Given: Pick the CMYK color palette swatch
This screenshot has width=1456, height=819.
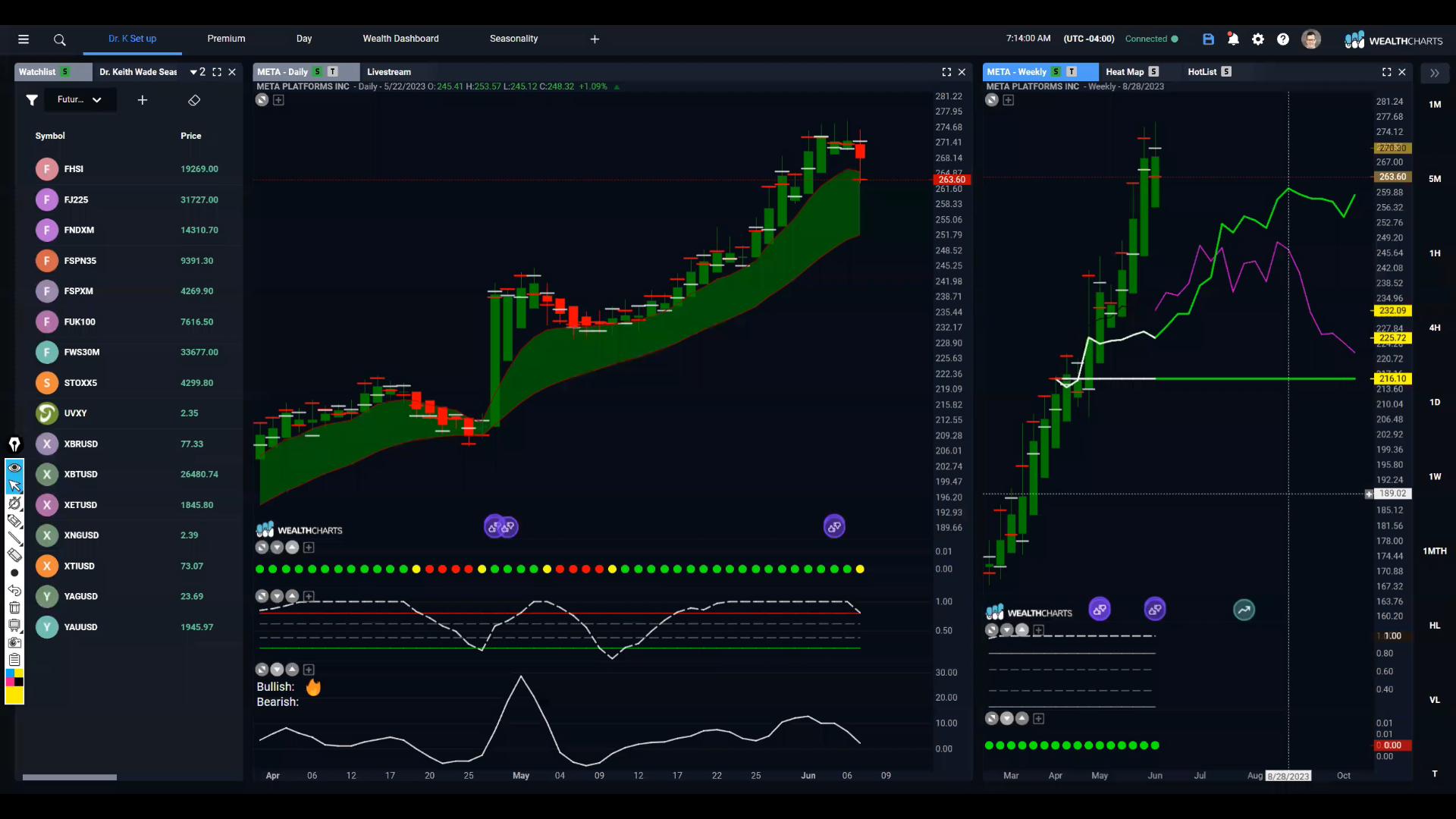Looking at the screenshot, I should point(14,677).
